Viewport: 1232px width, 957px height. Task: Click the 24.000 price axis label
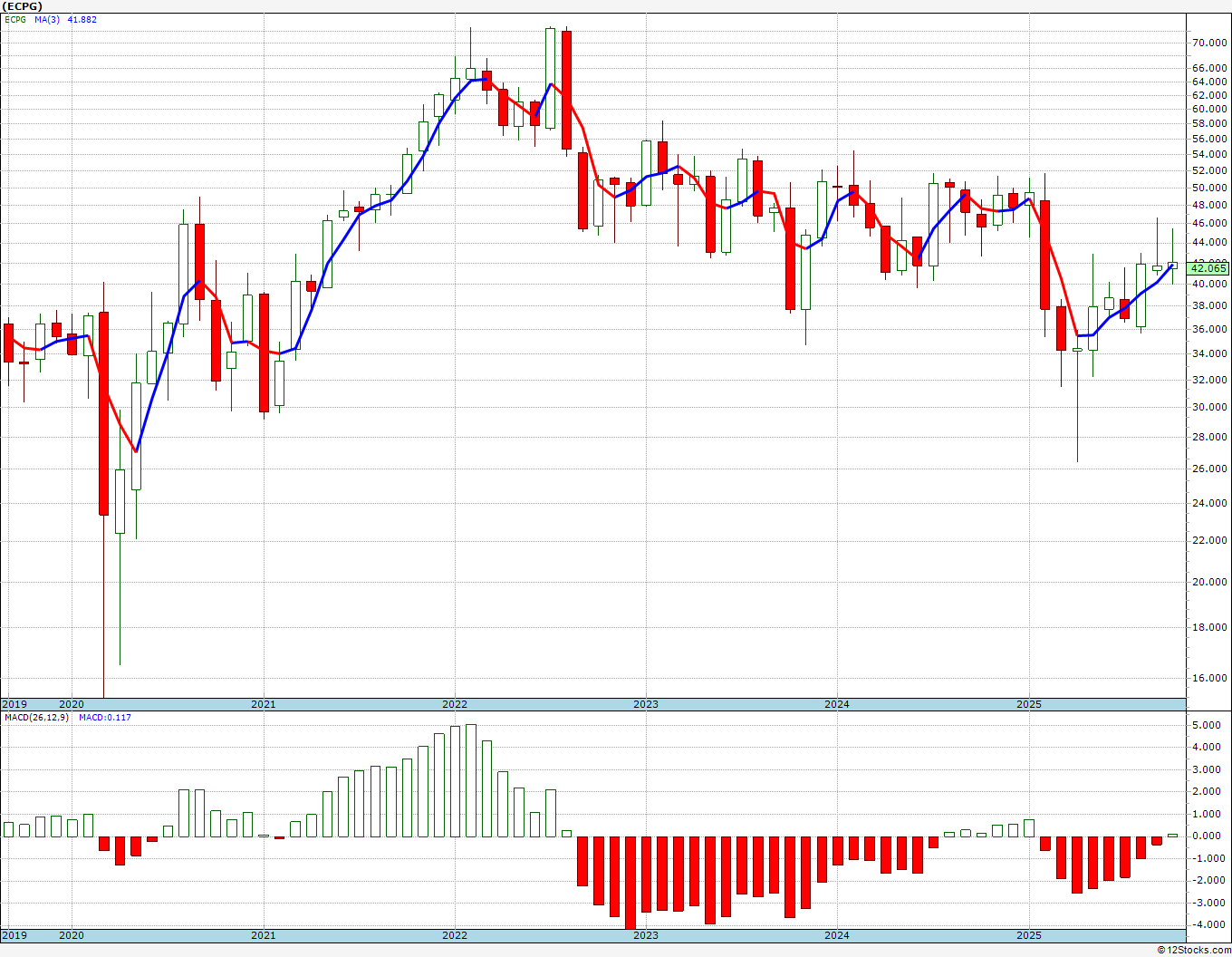click(x=1209, y=503)
